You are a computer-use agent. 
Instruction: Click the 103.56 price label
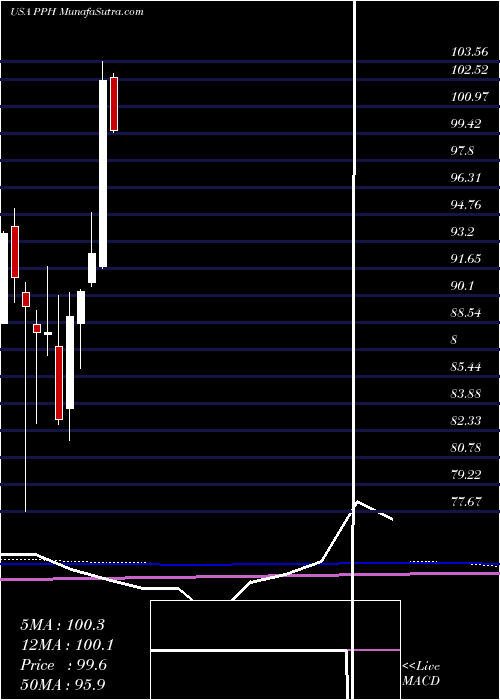(x=470, y=52)
